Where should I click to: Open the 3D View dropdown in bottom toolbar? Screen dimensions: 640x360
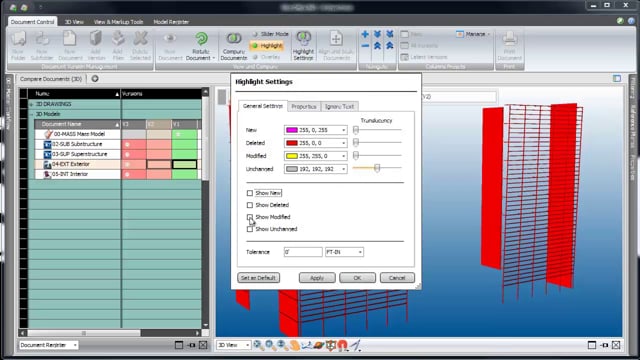click(247, 345)
